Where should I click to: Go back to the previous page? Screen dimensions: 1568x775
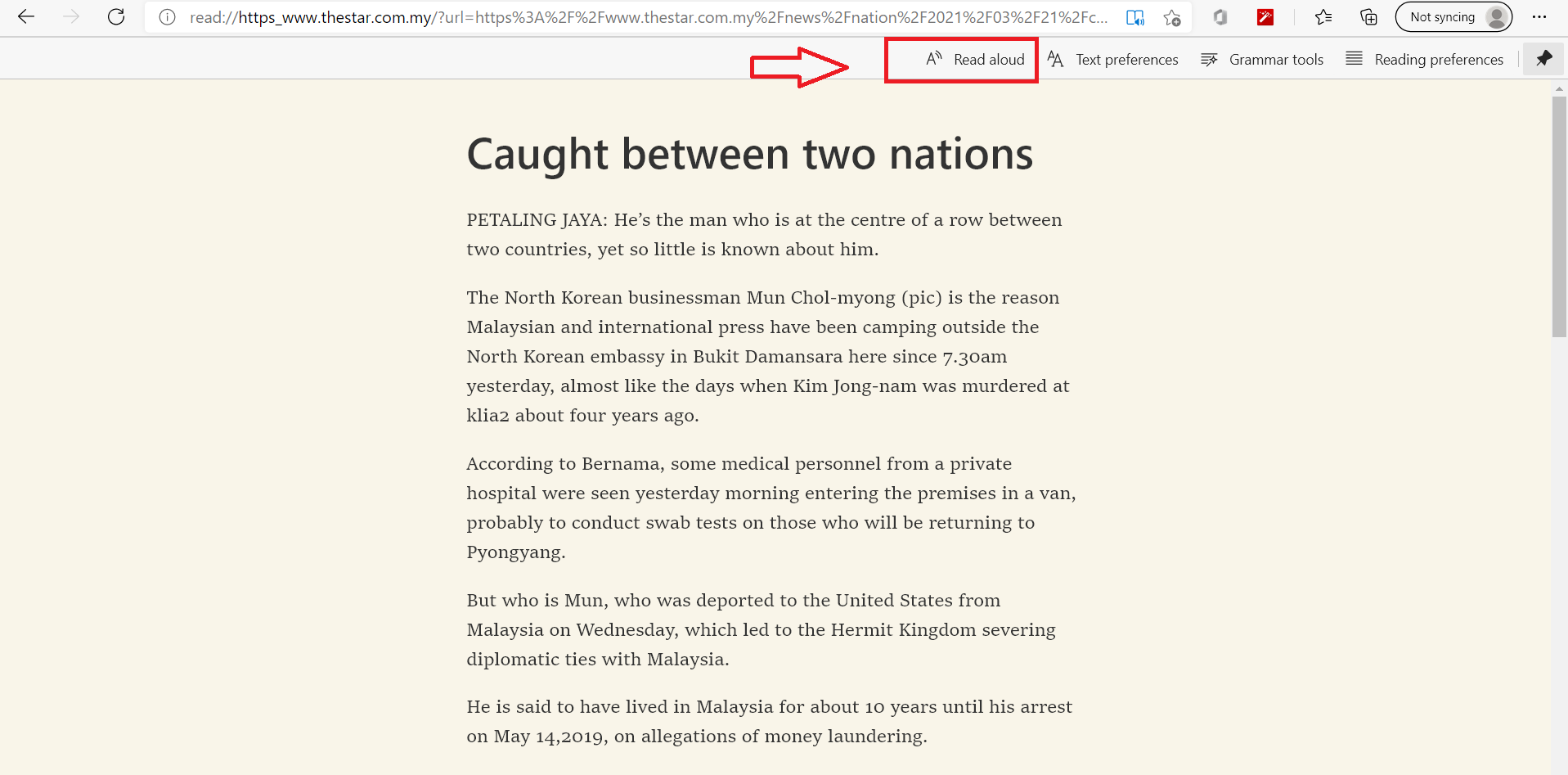click(x=26, y=17)
